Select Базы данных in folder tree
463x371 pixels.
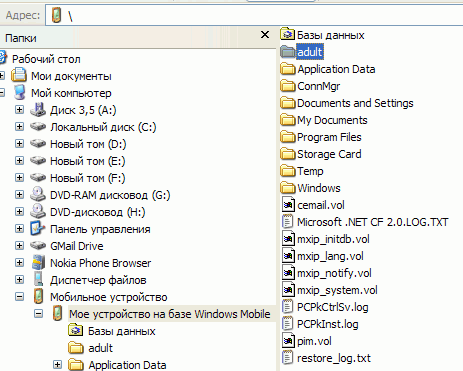click(x=122, y=331)
